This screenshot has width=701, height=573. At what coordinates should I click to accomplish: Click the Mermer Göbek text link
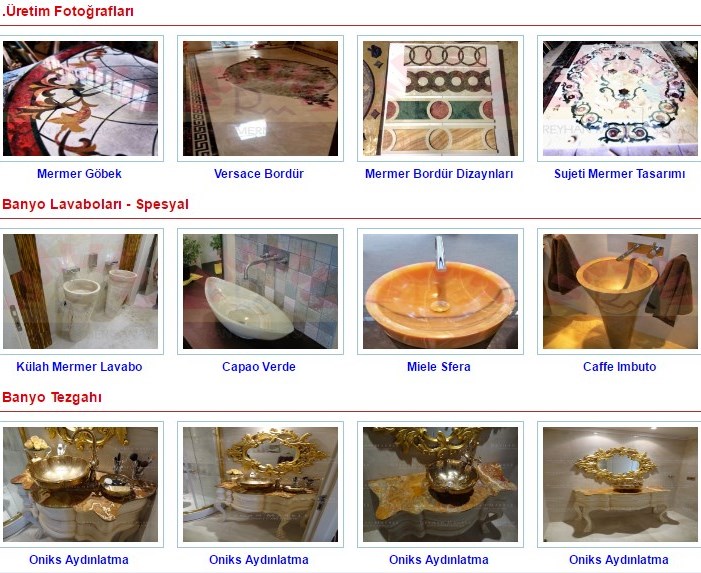click(x=79, y=173)
